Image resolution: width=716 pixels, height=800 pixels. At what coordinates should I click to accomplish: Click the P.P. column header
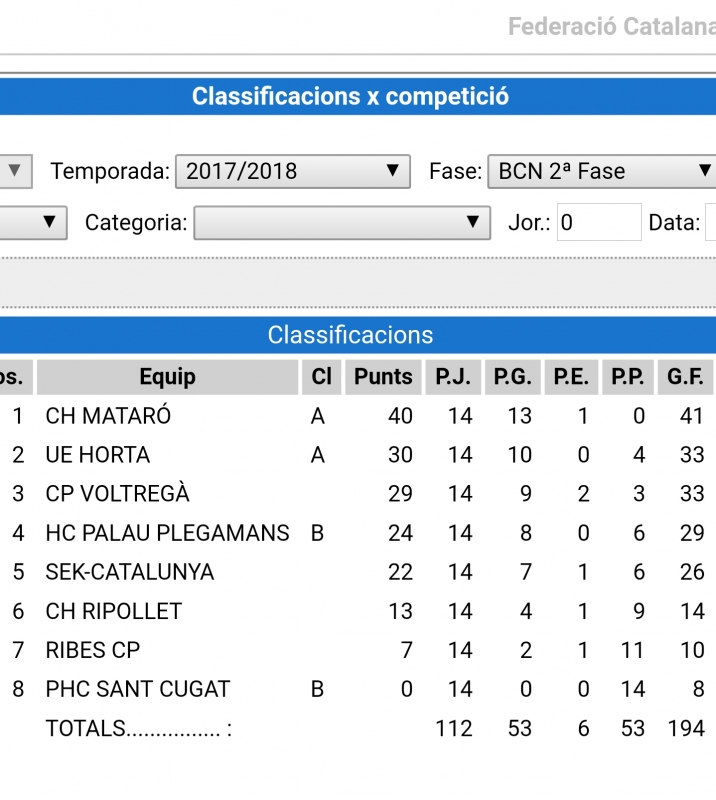pos(628,377)
